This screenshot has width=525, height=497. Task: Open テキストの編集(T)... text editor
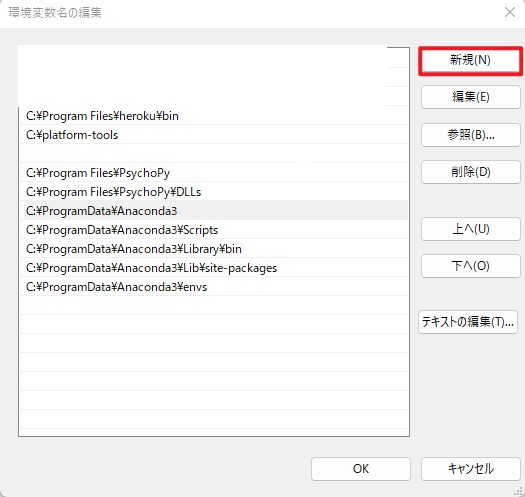click(x=468, y=322)
